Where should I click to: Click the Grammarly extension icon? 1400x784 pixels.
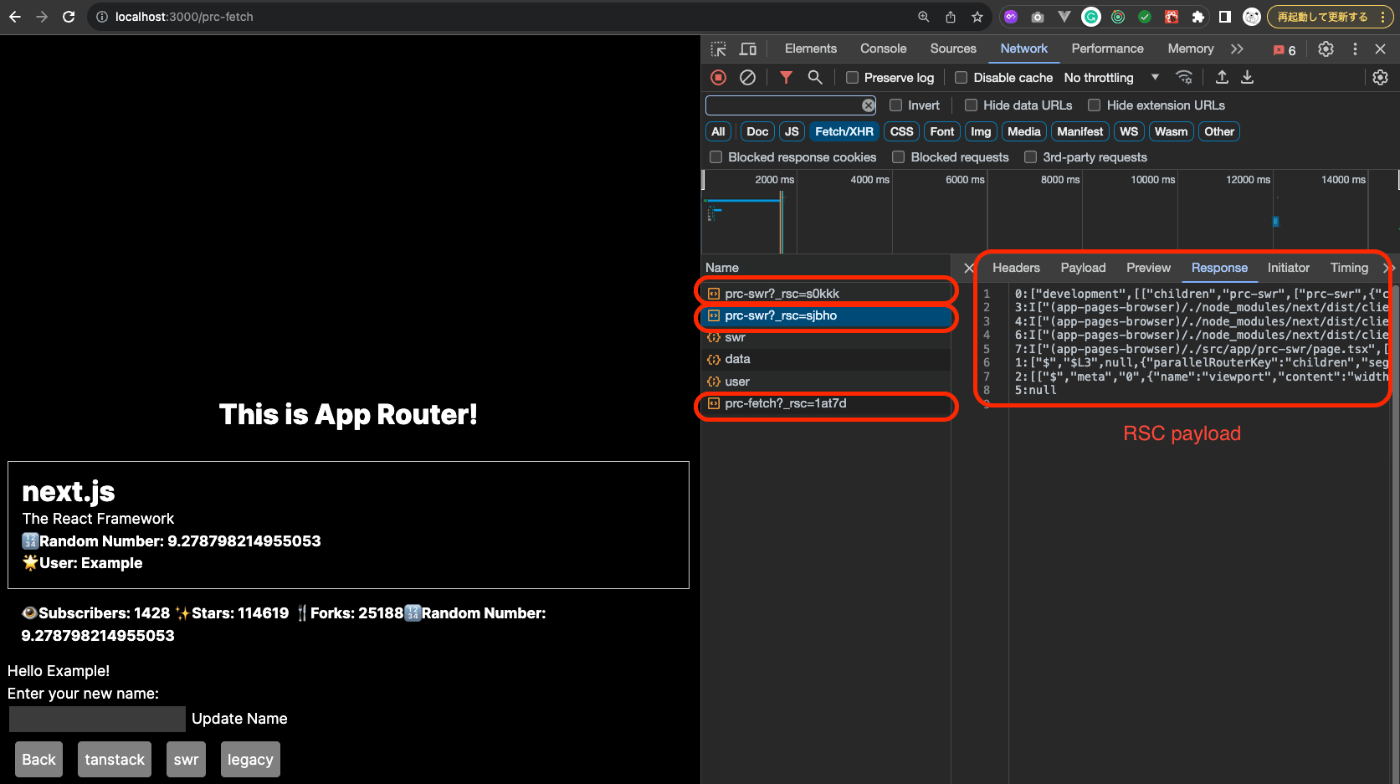pyautogui.click(x=1091, y=17)
